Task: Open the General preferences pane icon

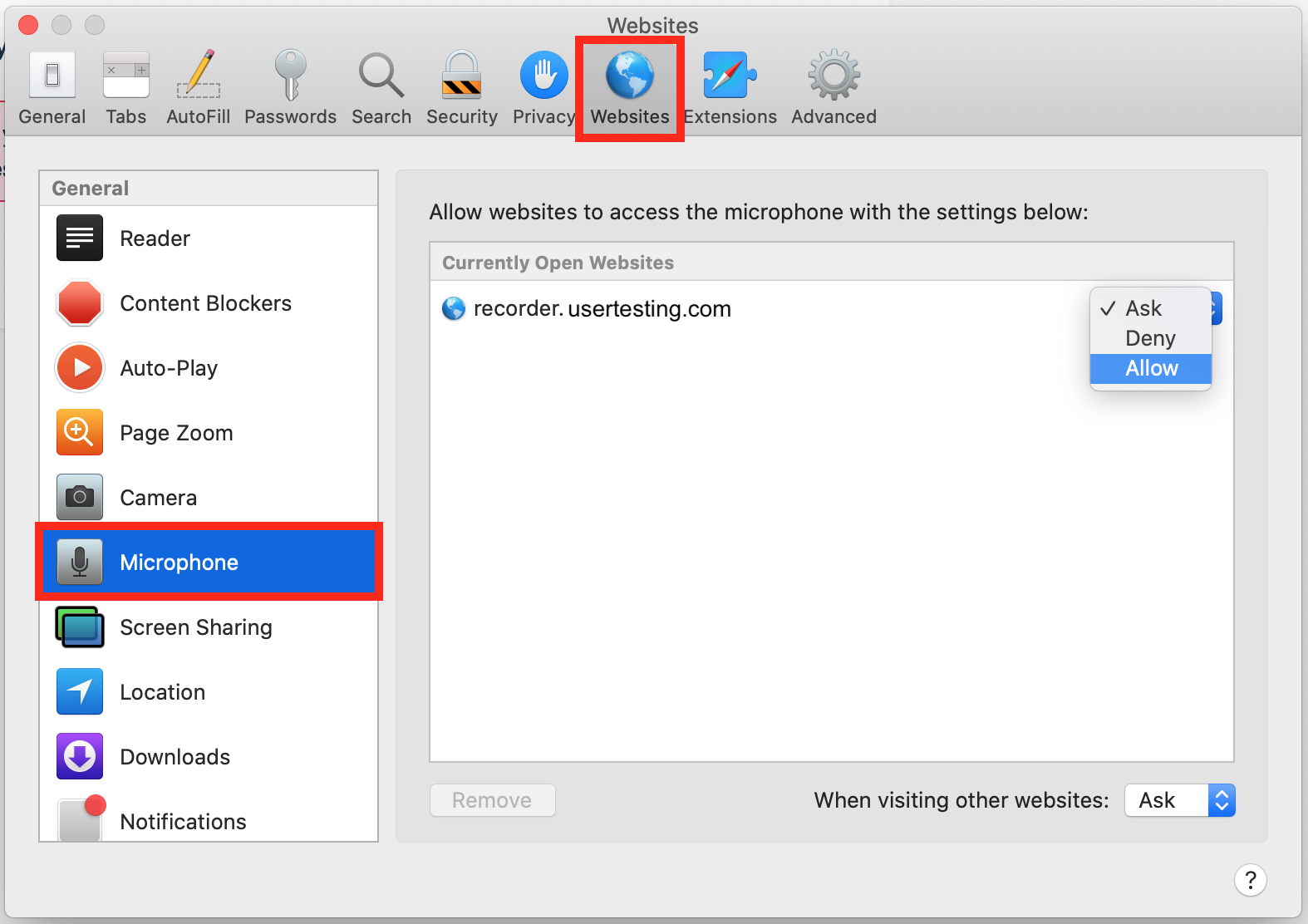Action: coord(52,75)
